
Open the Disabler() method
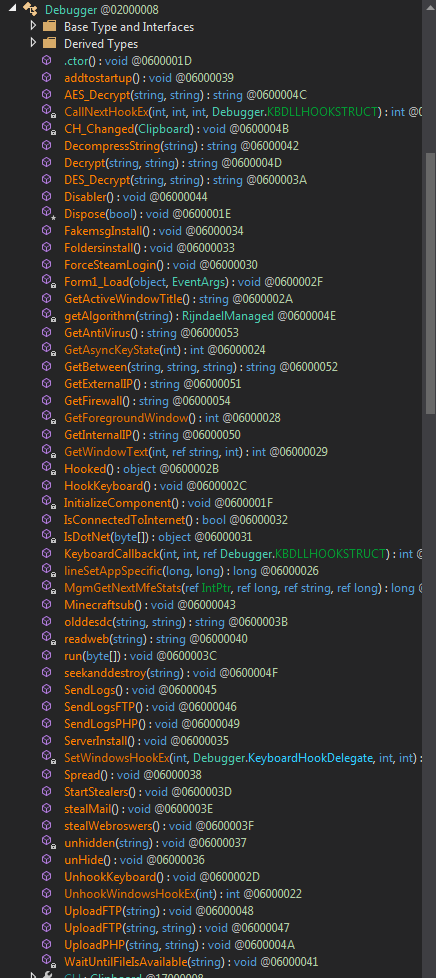pos(135,196)
